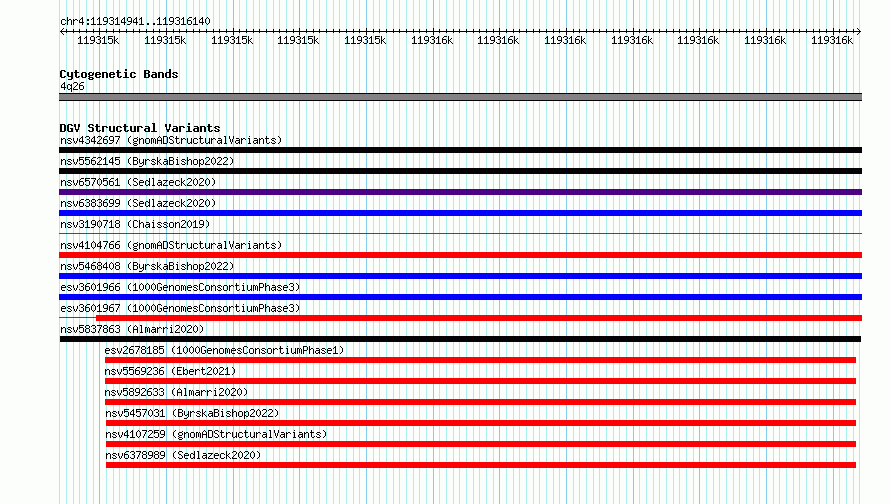The height and width of the screenshot is (504, 890).
Task: Open the esv2678185 1000GenomesConsortiumPhase1 label
Action: 224,350
